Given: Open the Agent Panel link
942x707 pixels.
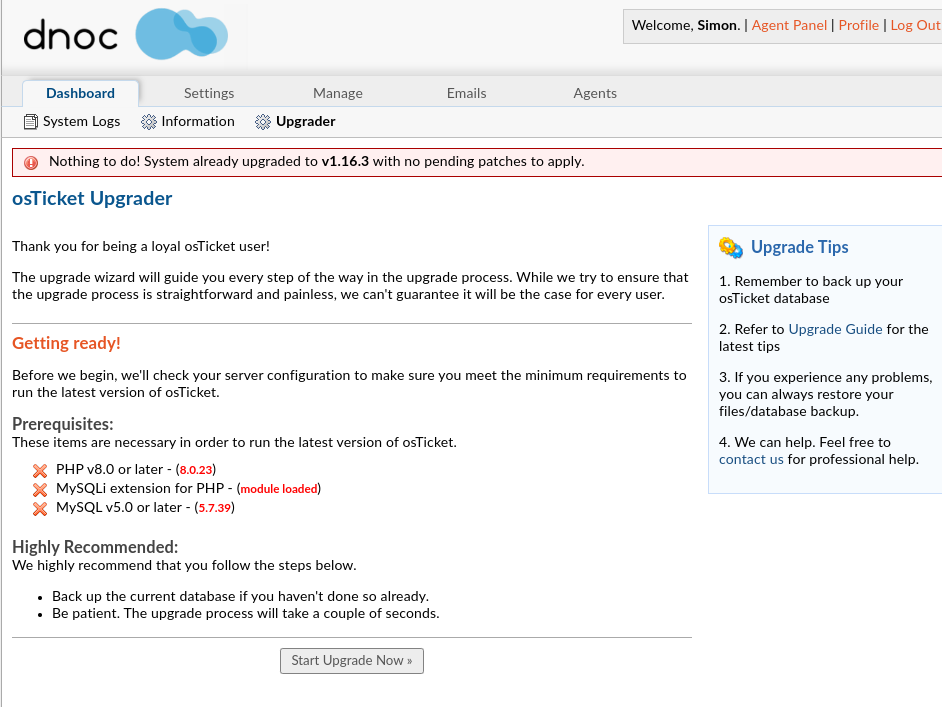Looking at the screenshot, I should 789,25.
